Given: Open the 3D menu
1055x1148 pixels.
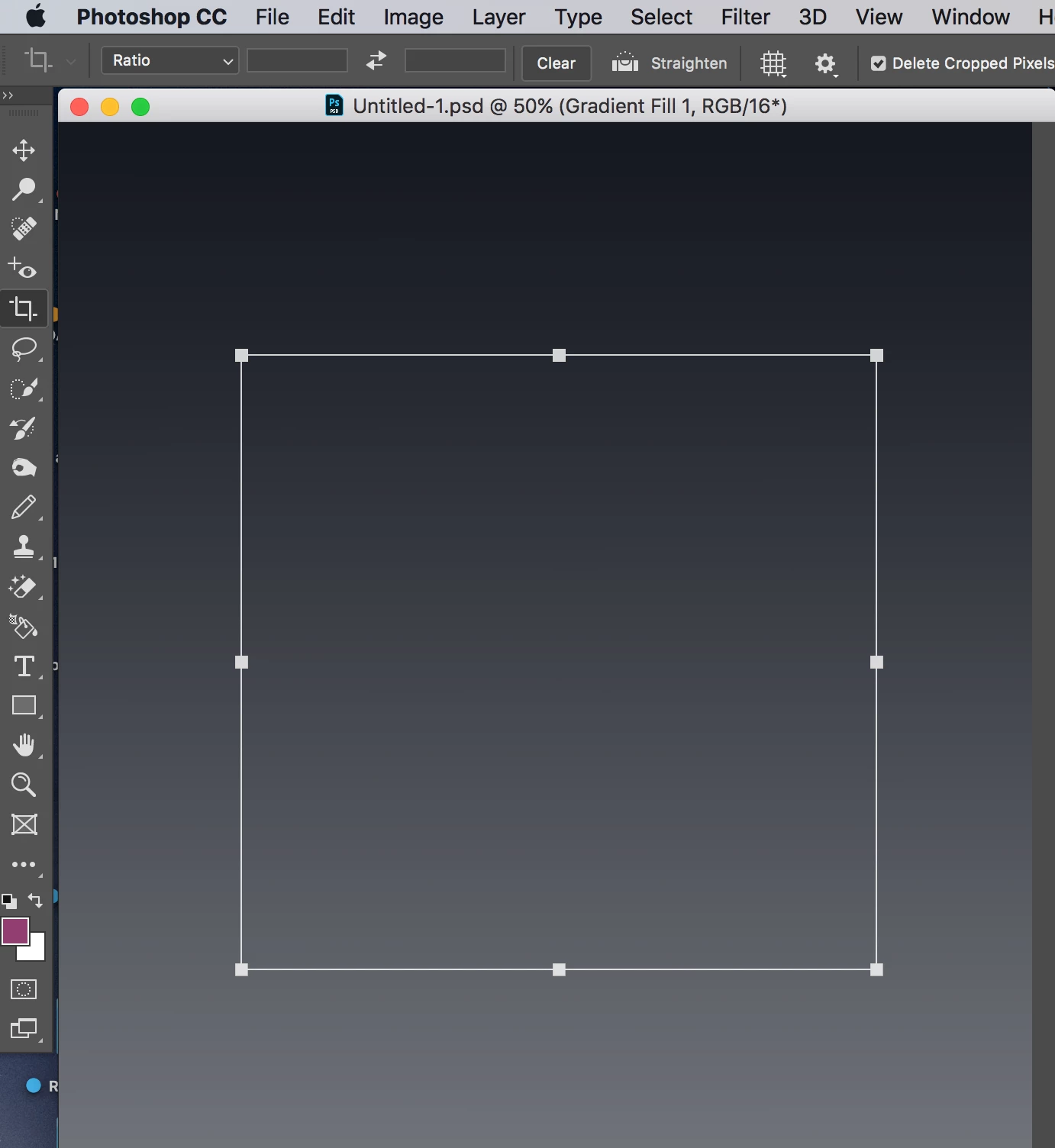Looking at the screenshot, I should click(813, 17).
